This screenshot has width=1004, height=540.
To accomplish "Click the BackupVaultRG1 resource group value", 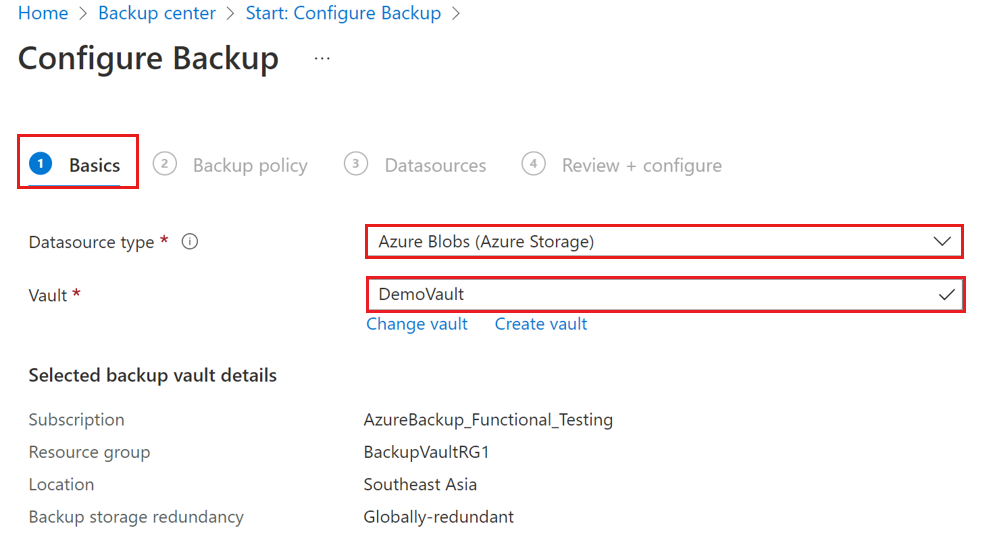I will pos(427,452).
